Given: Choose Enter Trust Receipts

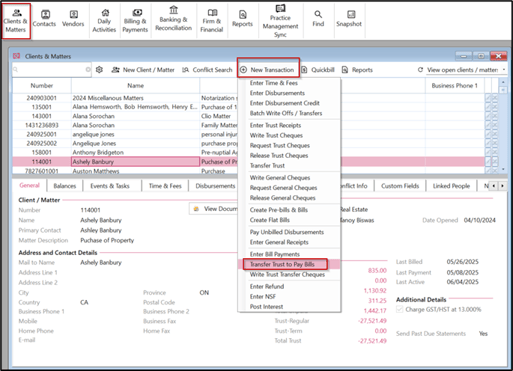Looking at the screenshot, I should [275, 125].
